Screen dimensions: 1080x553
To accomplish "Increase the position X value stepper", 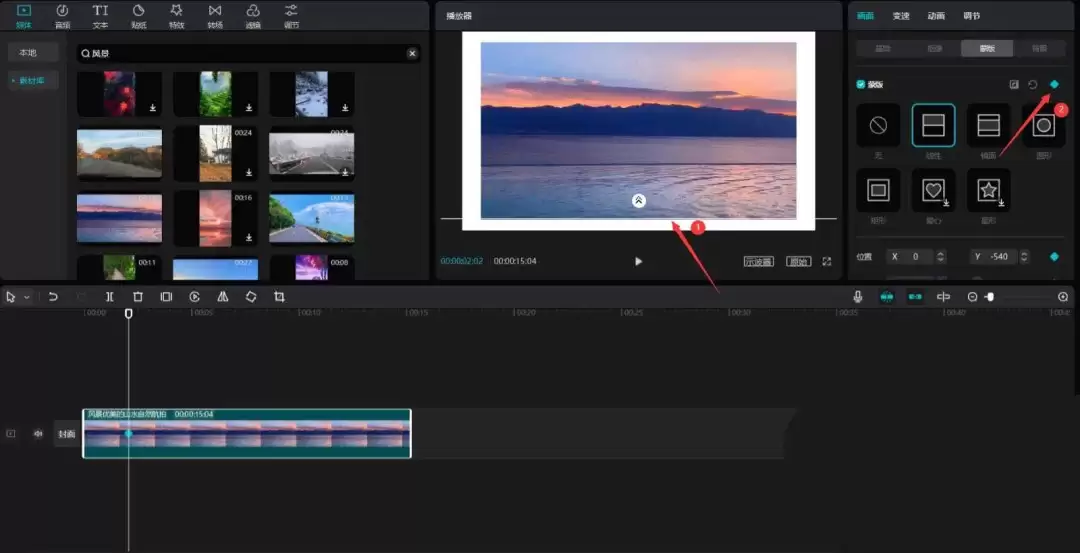I will pos(940,253).
